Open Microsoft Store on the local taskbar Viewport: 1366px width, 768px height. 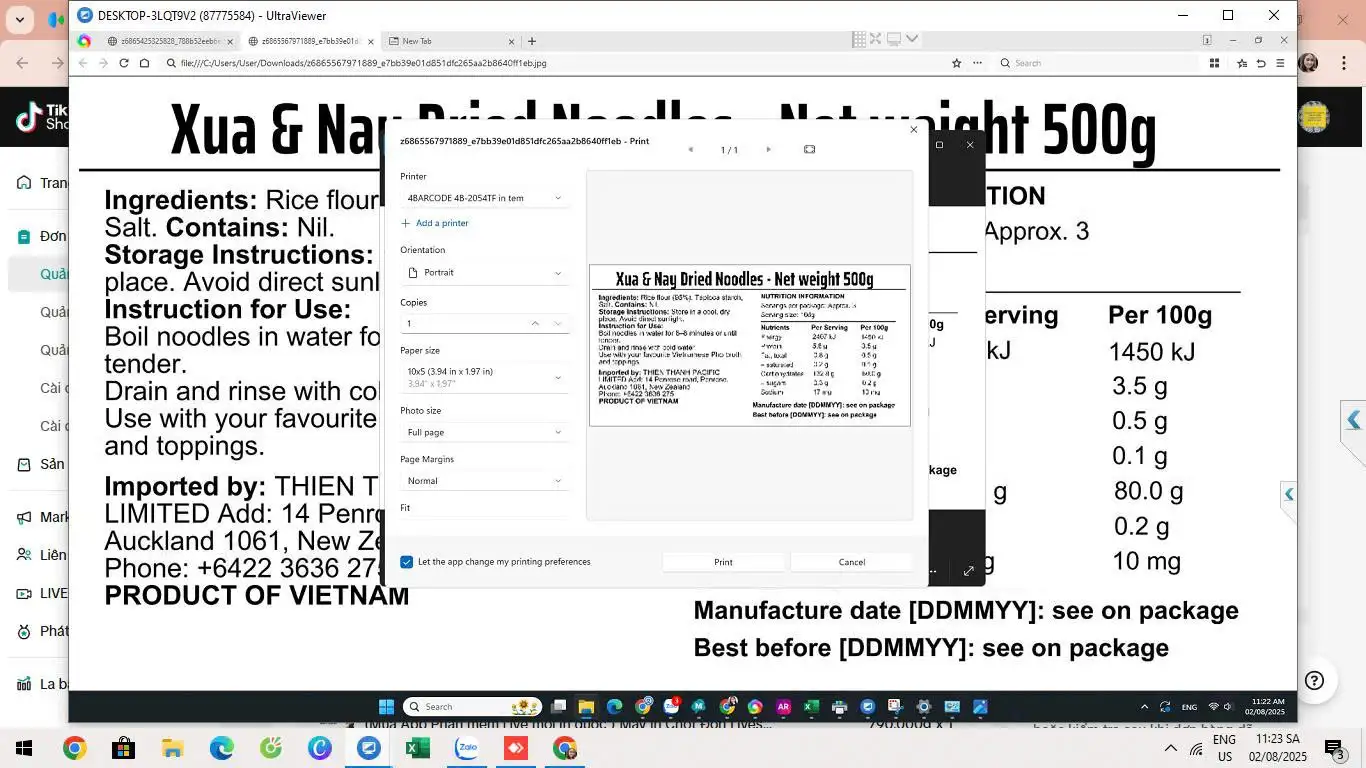123,748
